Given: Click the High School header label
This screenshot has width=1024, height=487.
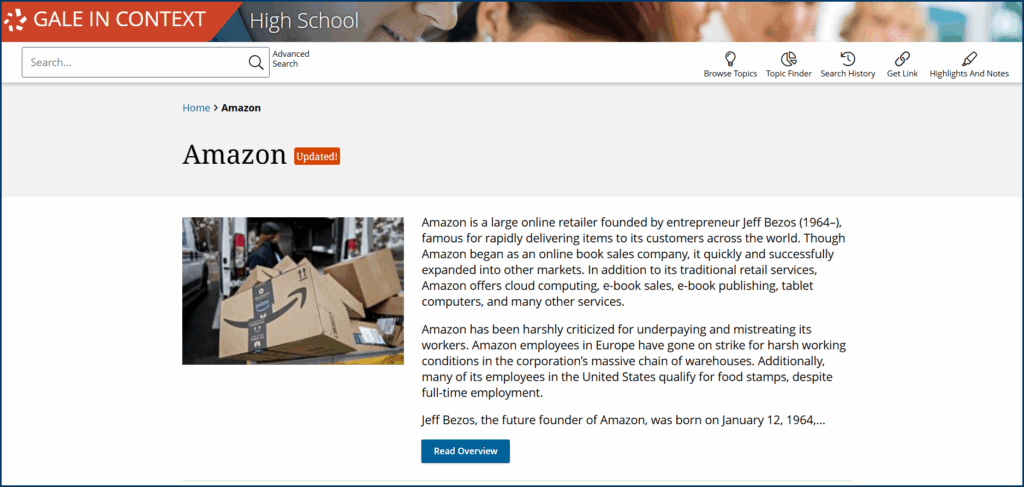Looking at the screenshot, I should coord(304,21).
